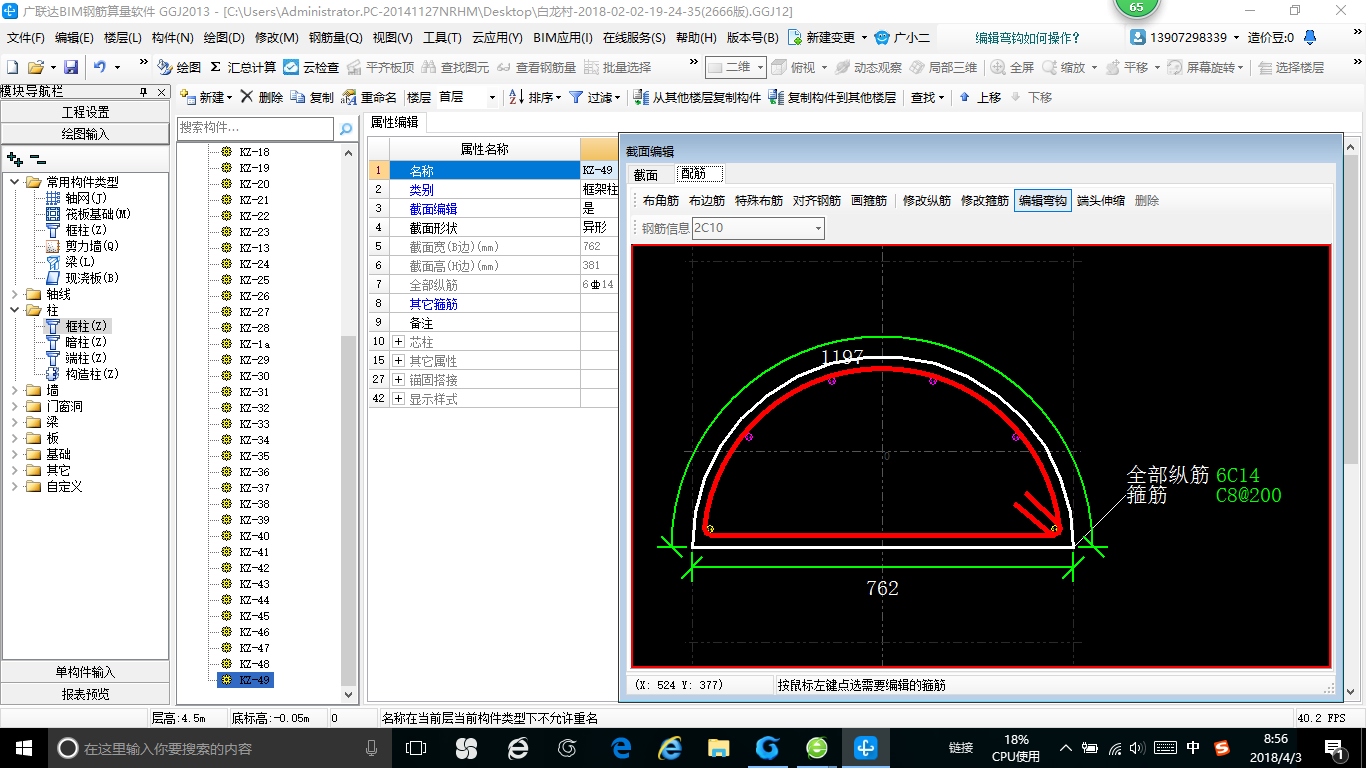Move component up with 上移
The image size is (1366, 768).
[x=980, y=97]
